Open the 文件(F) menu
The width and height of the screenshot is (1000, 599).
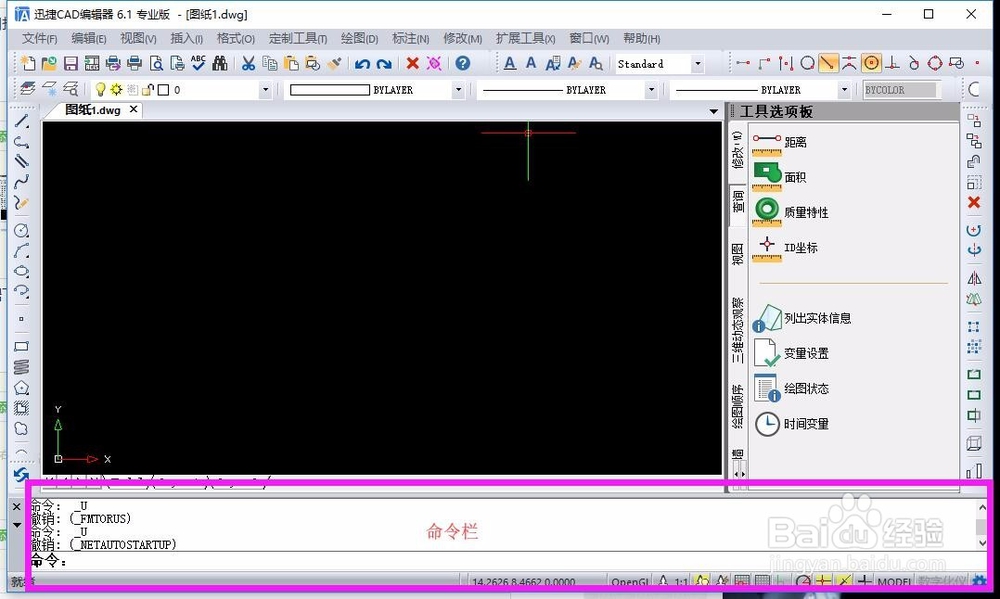click(40, 38)
